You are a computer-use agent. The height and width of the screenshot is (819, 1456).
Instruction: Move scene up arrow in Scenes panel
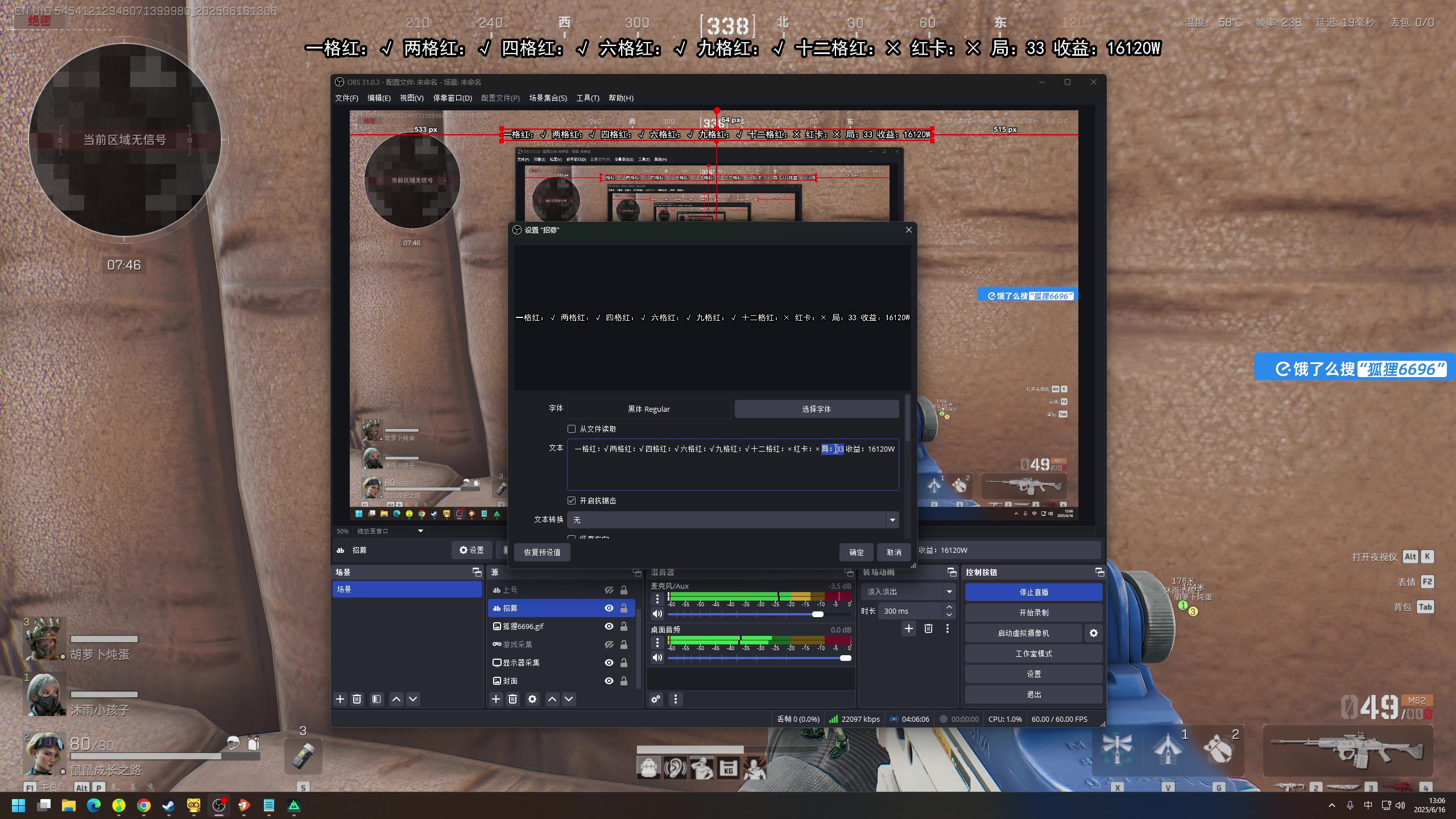(396, 699)
